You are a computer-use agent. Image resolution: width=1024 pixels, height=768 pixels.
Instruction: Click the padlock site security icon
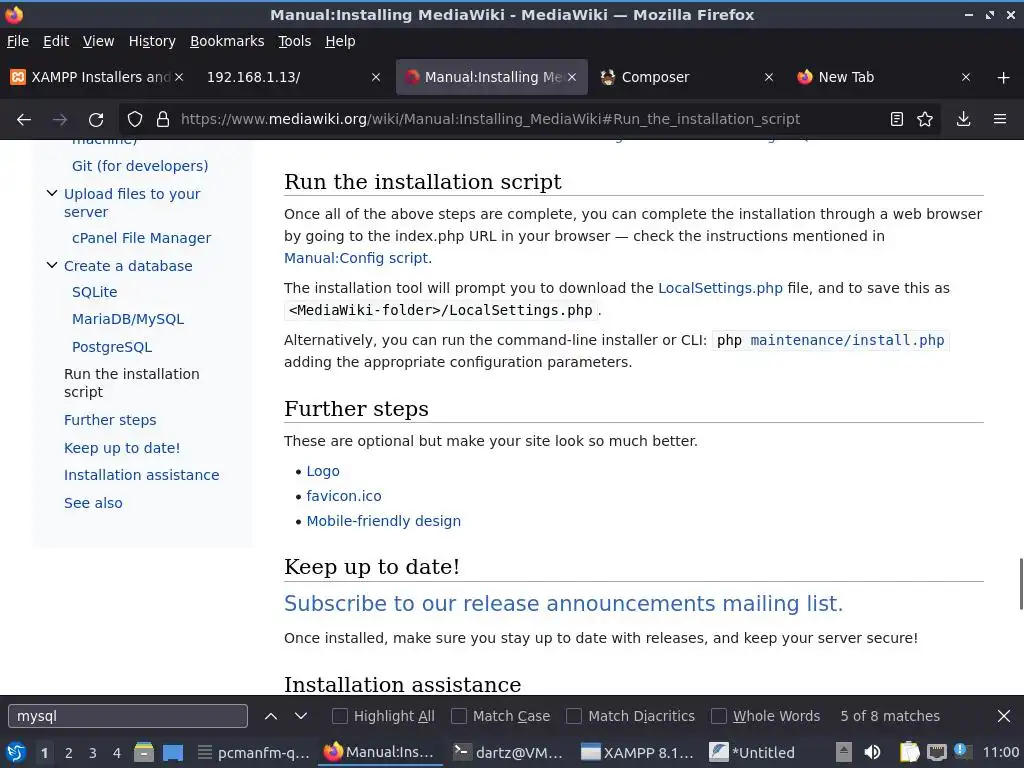click(163, 120)
